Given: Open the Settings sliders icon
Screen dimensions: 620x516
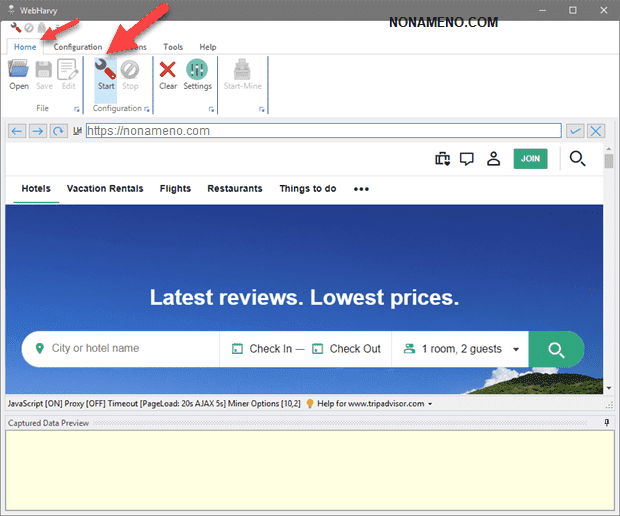Looking at the screenshot, I should pyautogui.click(x=197, y=69).
